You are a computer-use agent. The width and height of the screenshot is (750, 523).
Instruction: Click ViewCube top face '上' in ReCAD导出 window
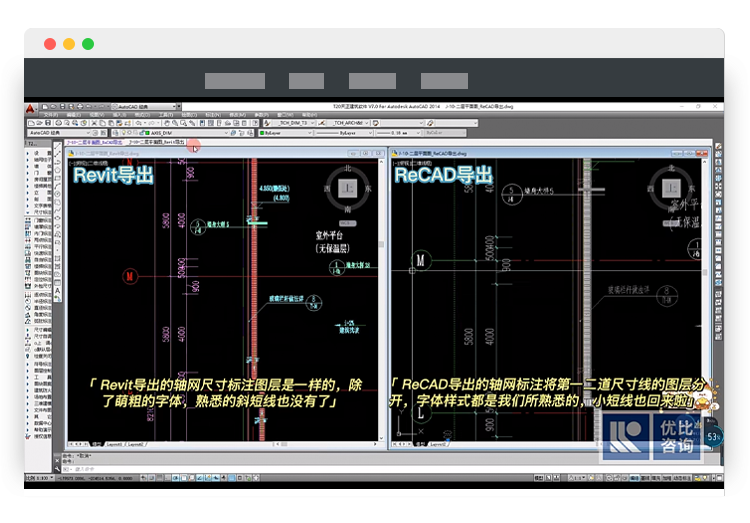click(x=671, y=188)
